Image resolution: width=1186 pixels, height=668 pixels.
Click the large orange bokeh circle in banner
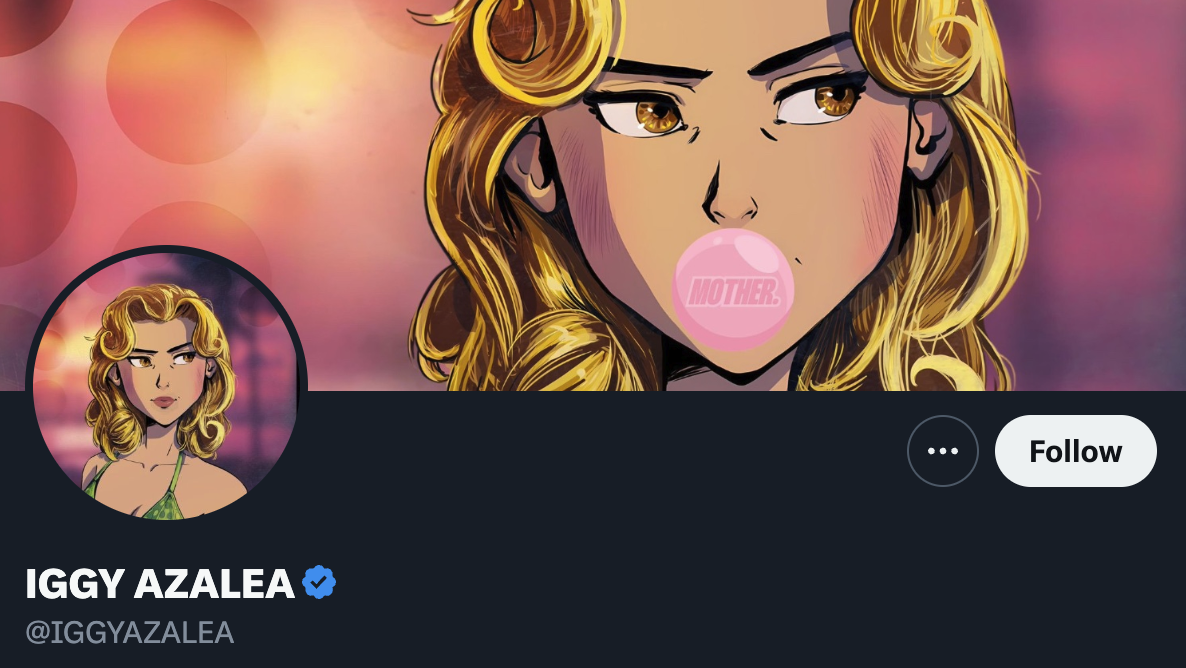187,81
